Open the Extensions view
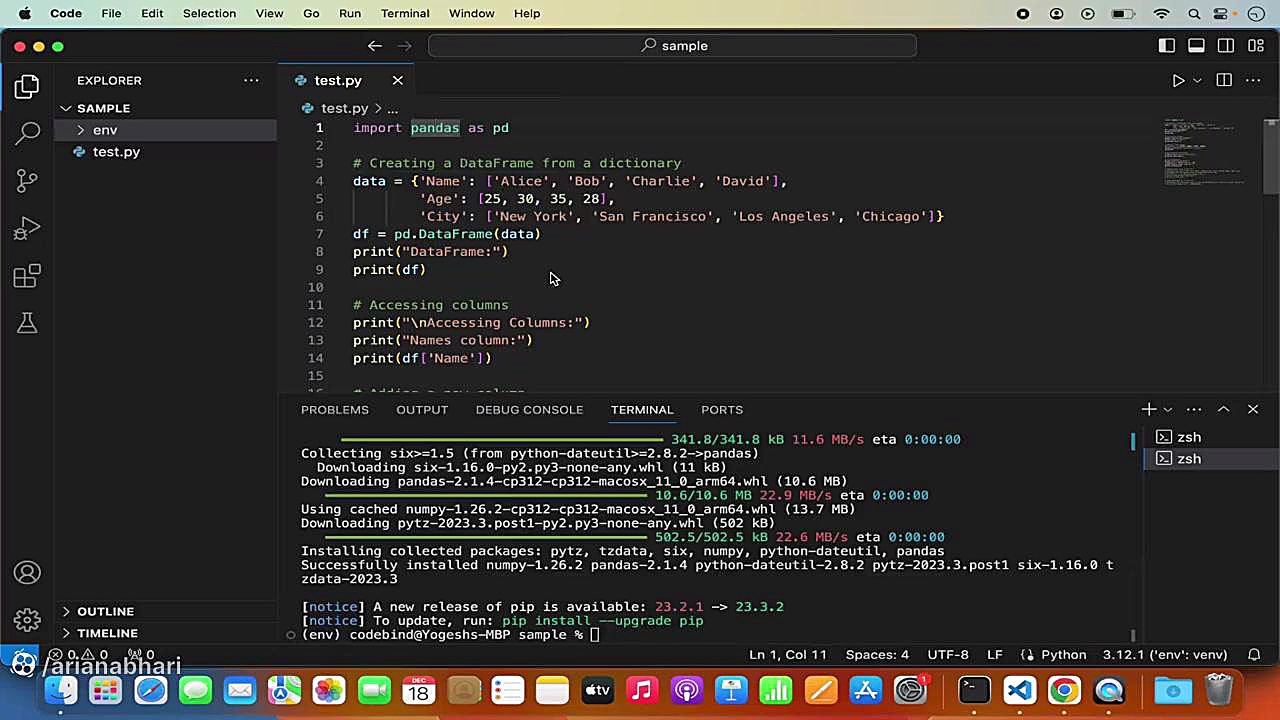 click(27, 276)
